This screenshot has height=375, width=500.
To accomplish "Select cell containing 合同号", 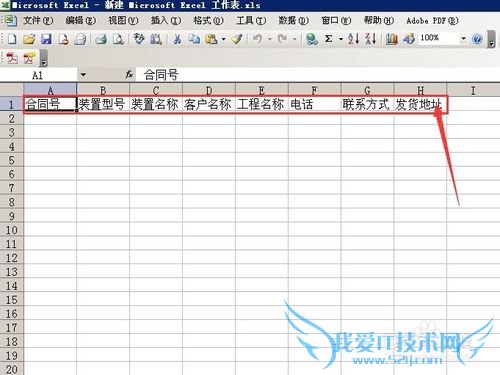I will pos(50,104).
